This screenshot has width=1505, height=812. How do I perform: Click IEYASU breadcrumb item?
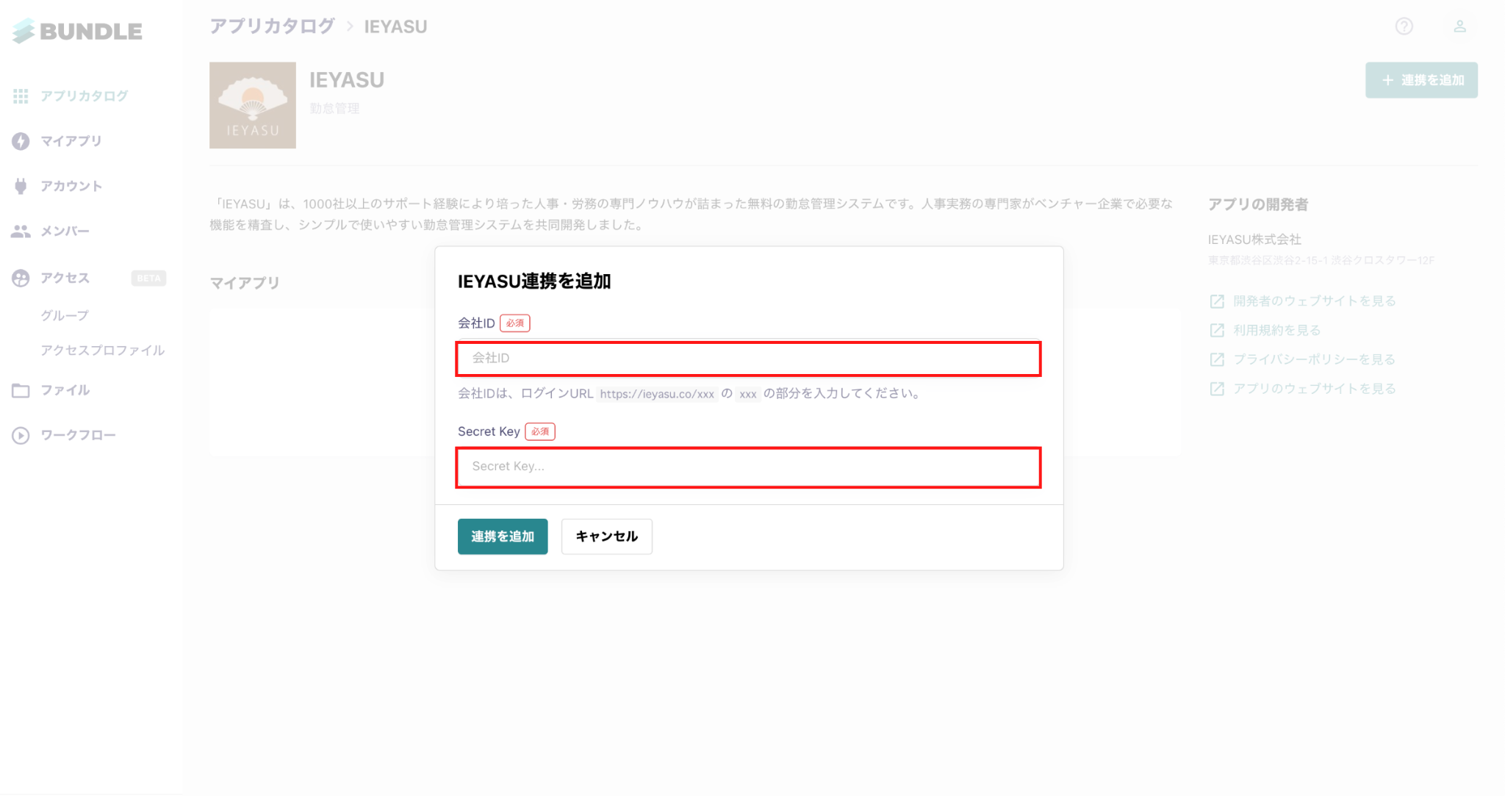(395, 26)
